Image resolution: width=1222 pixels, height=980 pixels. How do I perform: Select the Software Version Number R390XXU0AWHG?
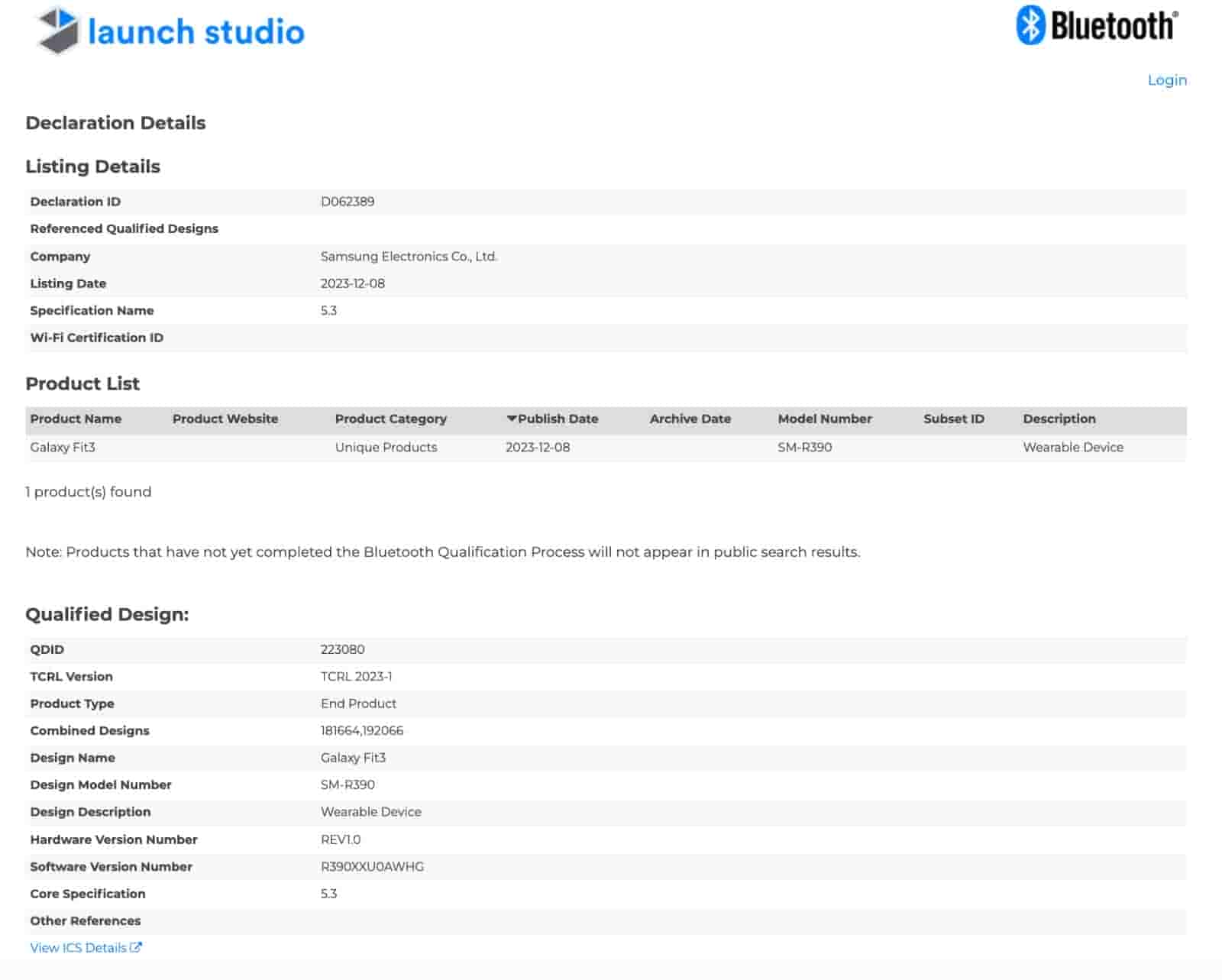[372, 866]
